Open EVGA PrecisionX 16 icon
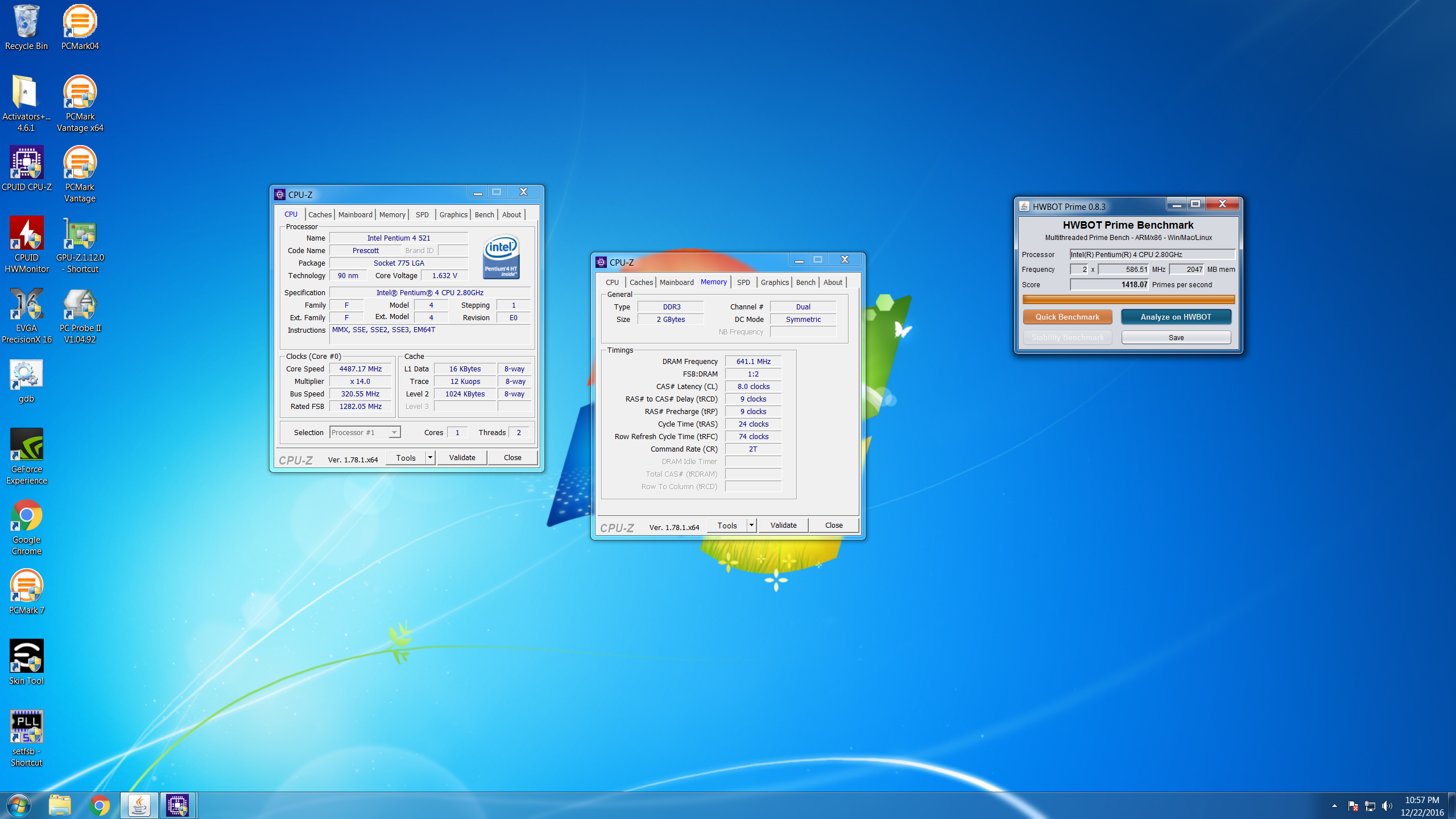The width and height of the screenshot is (1456, 819). click(x=26, y=315)
